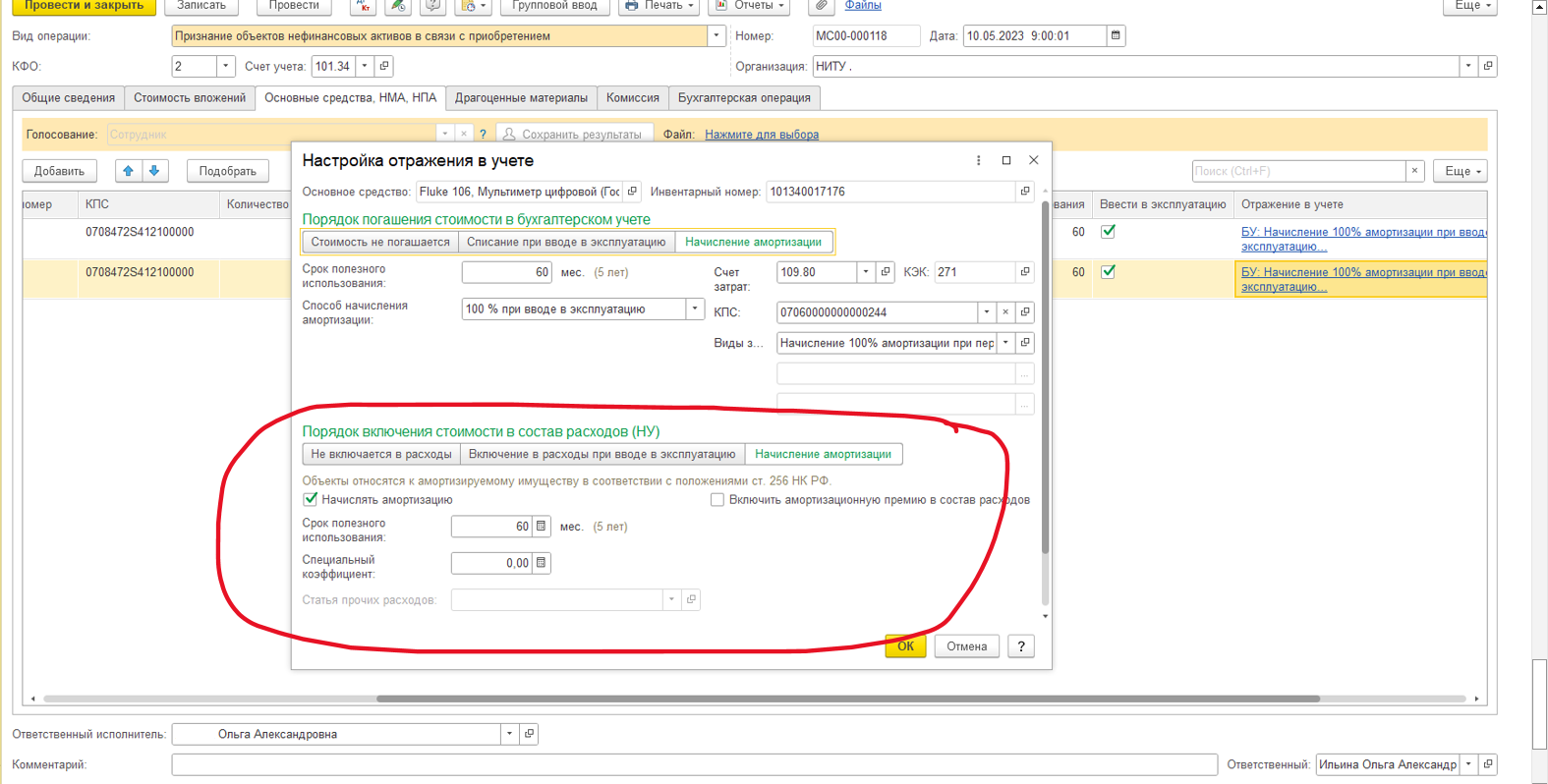Expand КФО dropdown
Screen dimensions: 1548x784
[x=225, y=67]
